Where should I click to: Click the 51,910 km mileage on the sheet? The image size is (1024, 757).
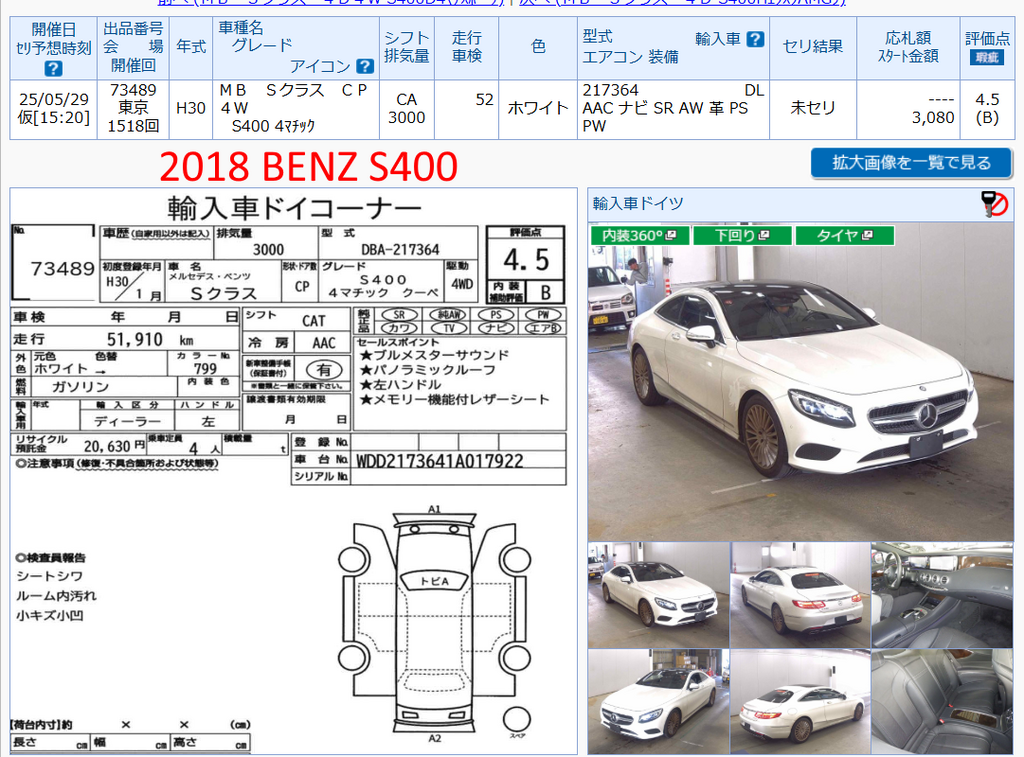tap(150, 340)
